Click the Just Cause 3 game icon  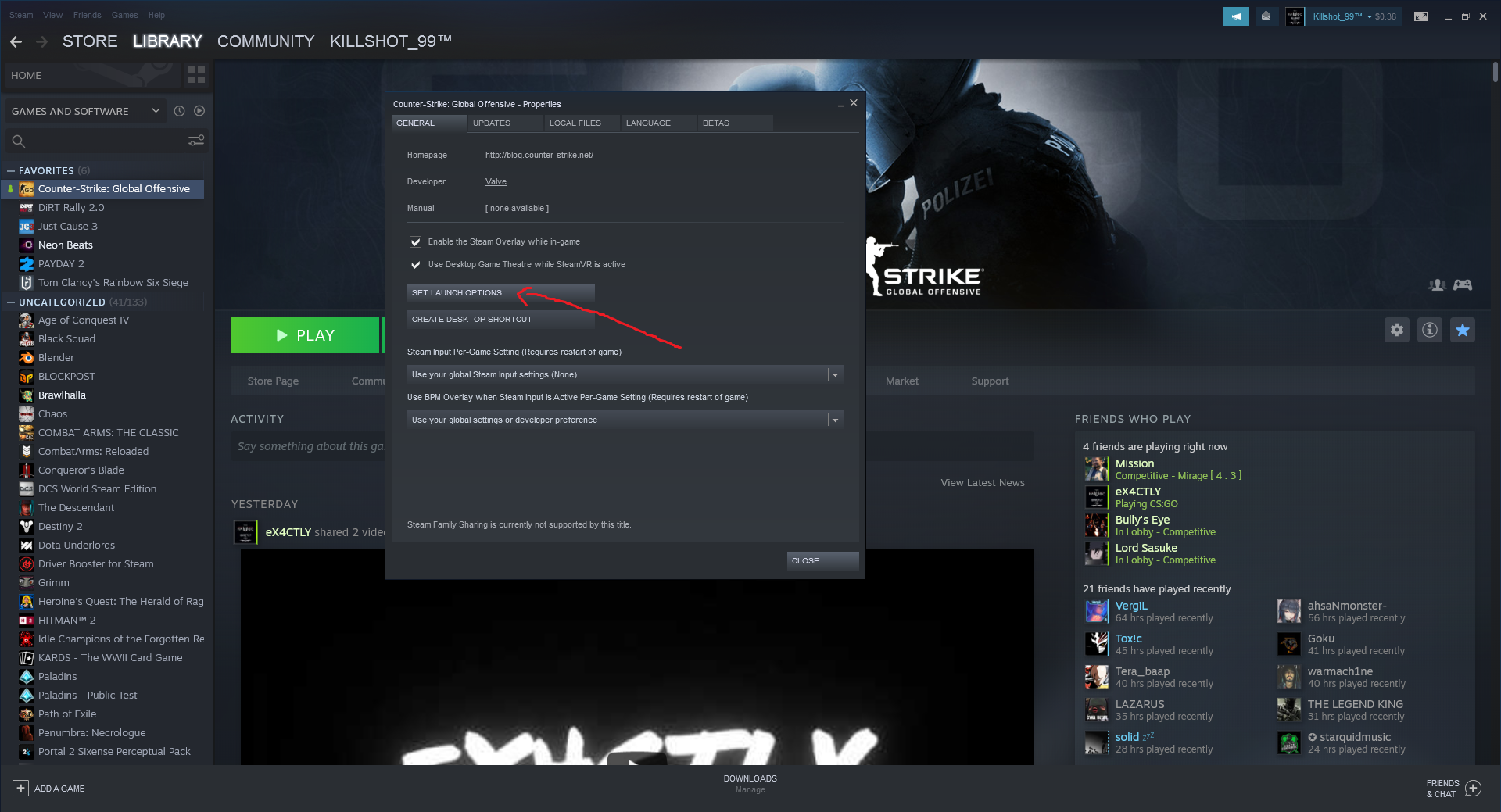click(27, 227)
